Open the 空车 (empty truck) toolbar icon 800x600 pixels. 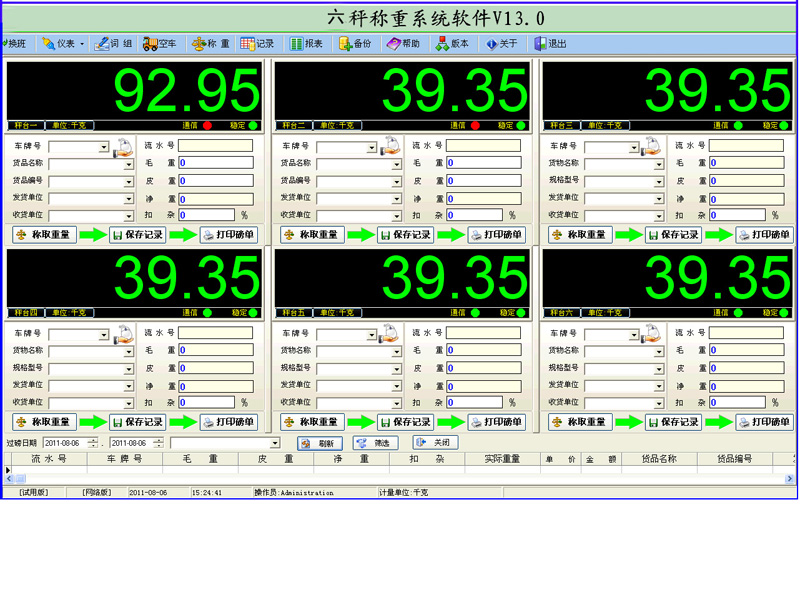pyautogui.click(x=160, y=44)
